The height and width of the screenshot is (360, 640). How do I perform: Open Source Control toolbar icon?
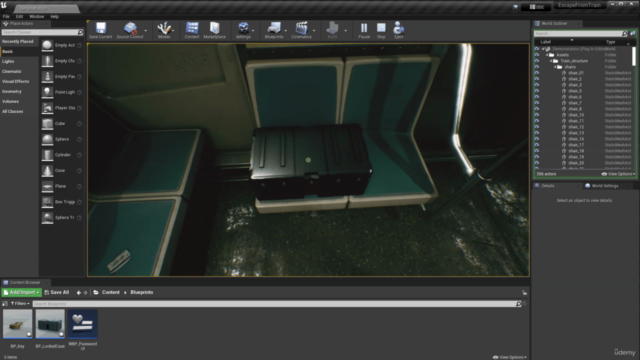click(x=130, y=28)
